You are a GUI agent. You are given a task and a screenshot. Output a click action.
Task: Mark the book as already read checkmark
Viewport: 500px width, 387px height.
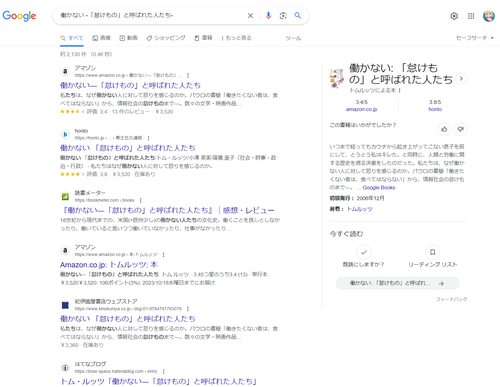(x=364, y=252)
